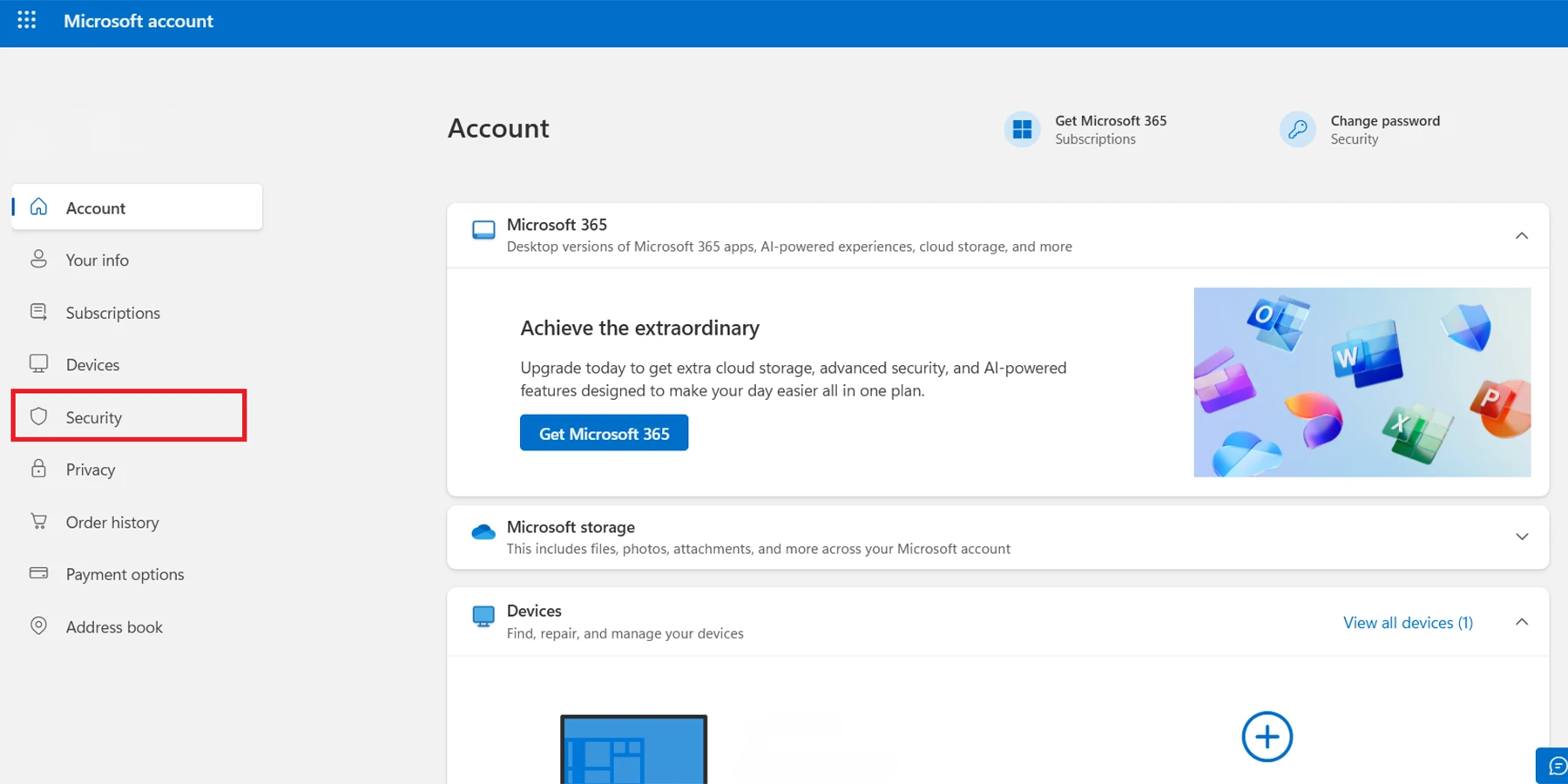
Task: Click the Account home icon in sidebar
Action: click(x=39, y=207)
